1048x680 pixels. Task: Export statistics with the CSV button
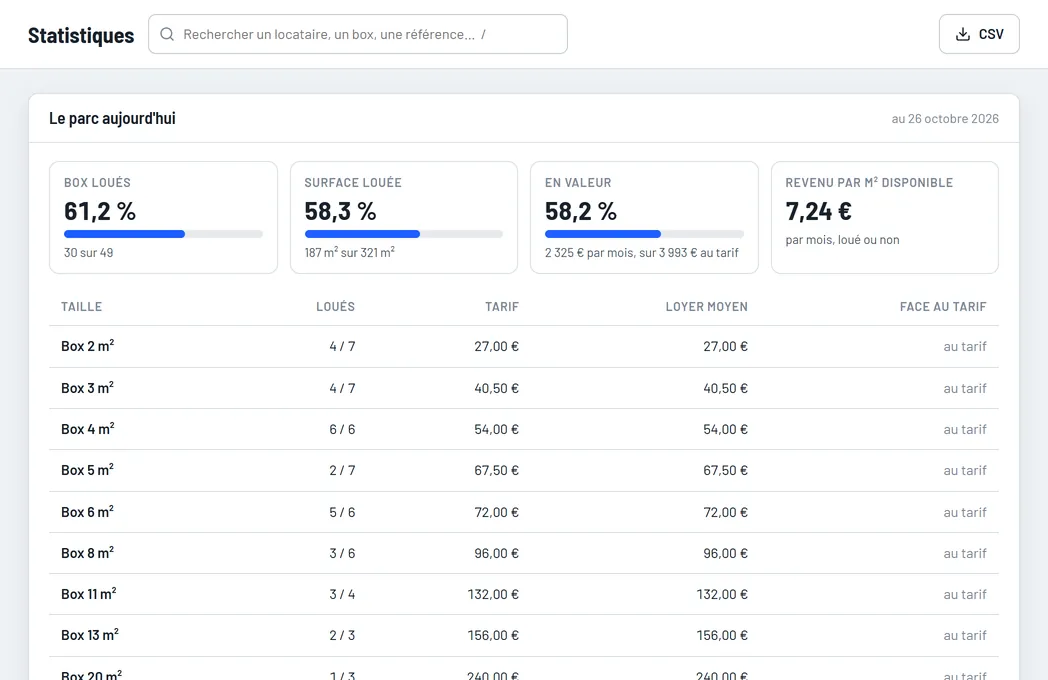[x=979, y=34]
